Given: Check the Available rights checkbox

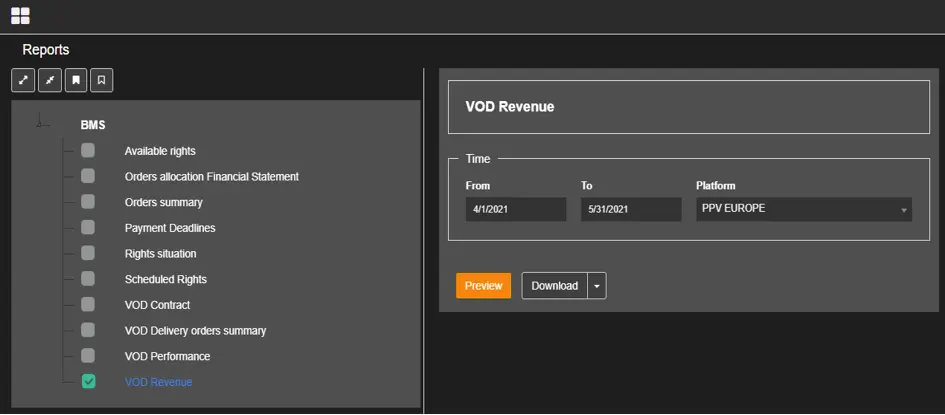Looking at the screenshot, I should click(x=88, y=151).
